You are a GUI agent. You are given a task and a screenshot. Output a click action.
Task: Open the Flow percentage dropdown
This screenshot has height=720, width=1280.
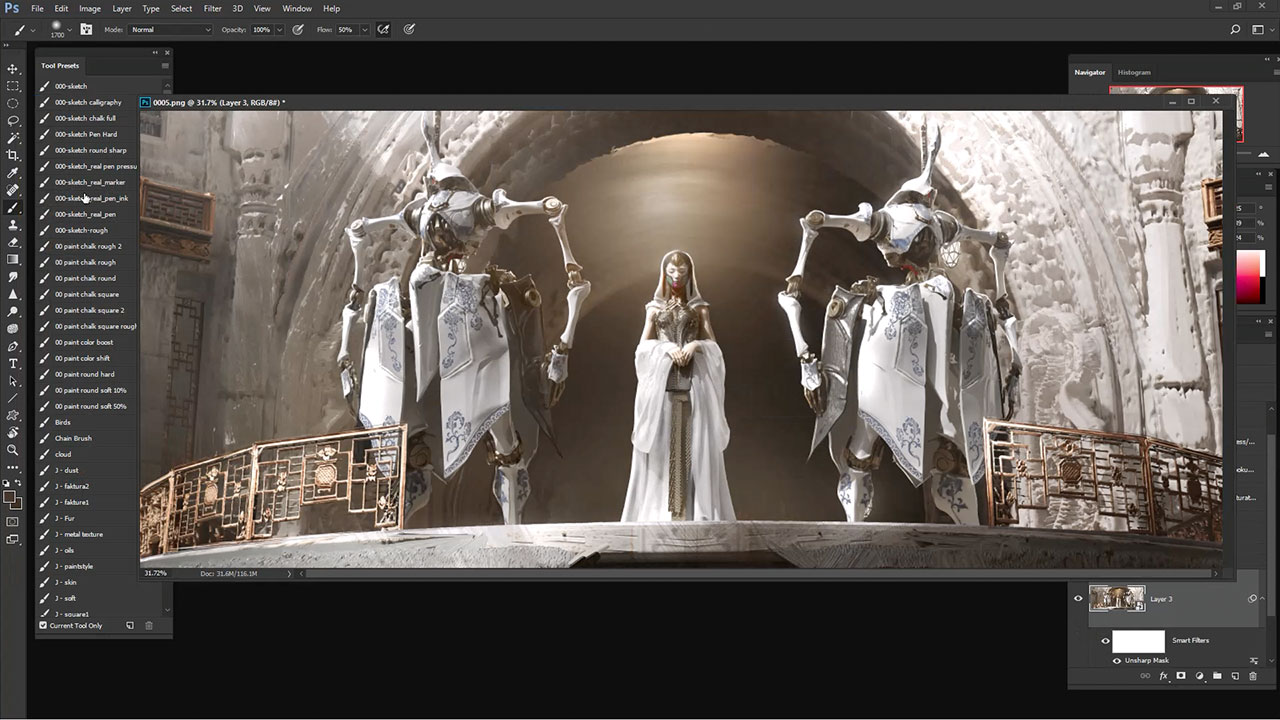coord(363,30)
